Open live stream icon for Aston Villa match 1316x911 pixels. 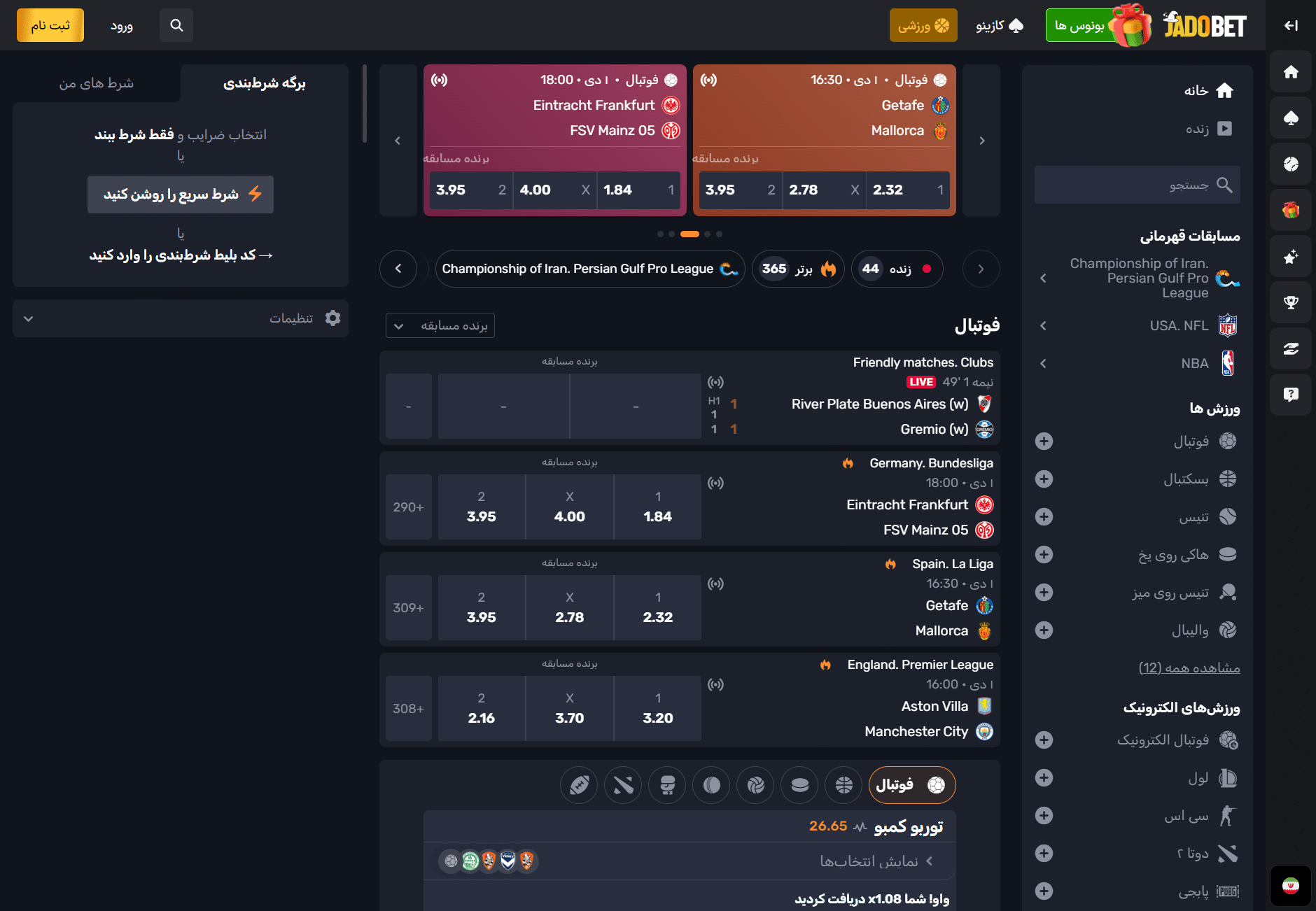tap(715, 684)
